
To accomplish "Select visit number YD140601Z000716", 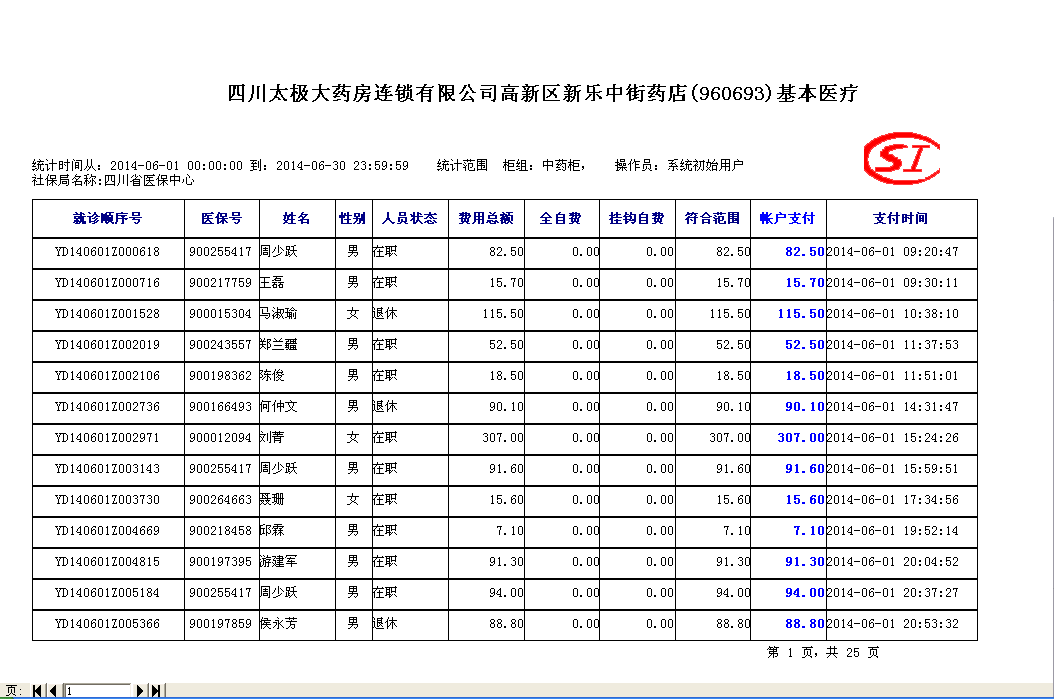I will (x=108, y=283).
